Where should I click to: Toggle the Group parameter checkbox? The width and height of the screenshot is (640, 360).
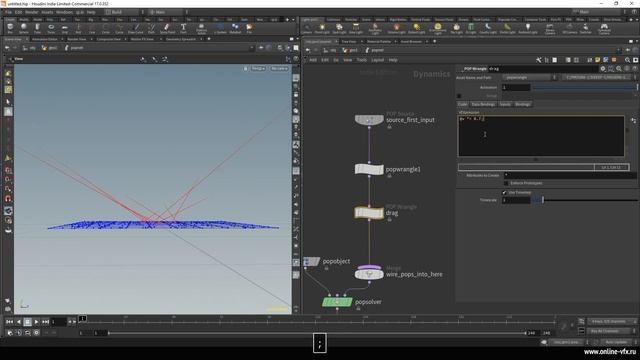click(x=459, y=96)
